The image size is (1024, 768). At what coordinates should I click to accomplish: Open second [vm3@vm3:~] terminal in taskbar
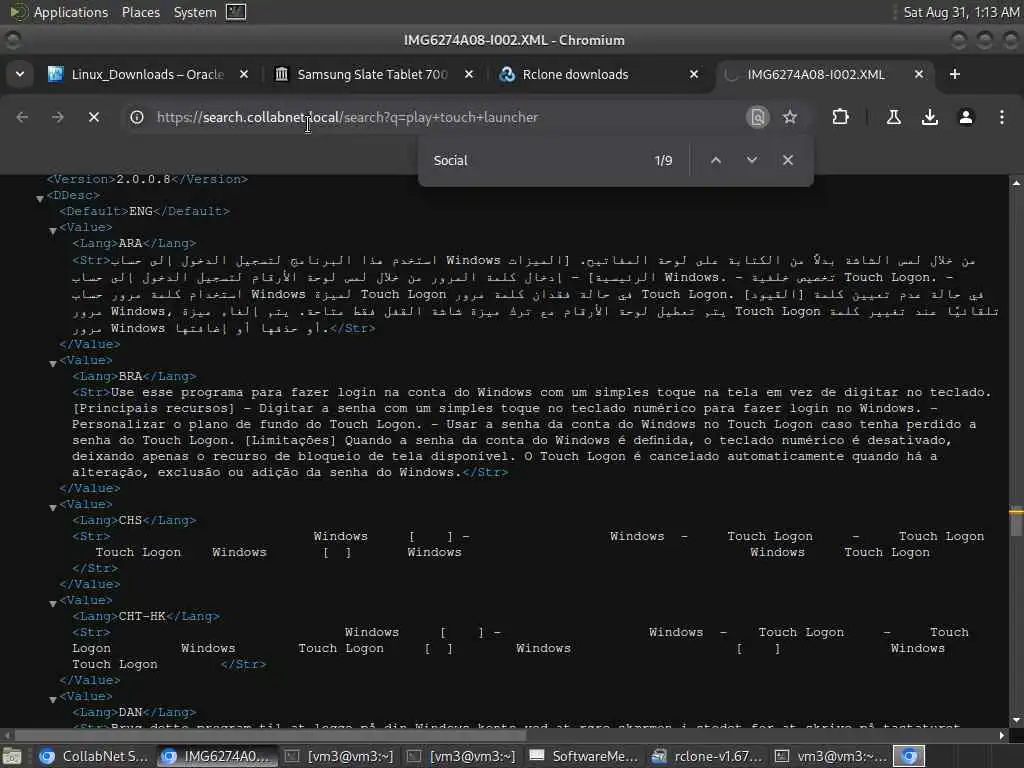[461, 756]
